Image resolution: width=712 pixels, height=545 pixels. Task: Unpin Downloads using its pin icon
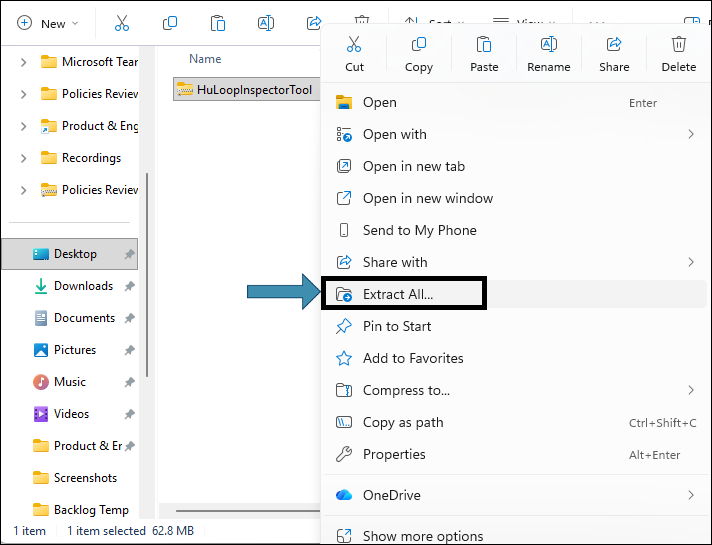click(129, 286)
